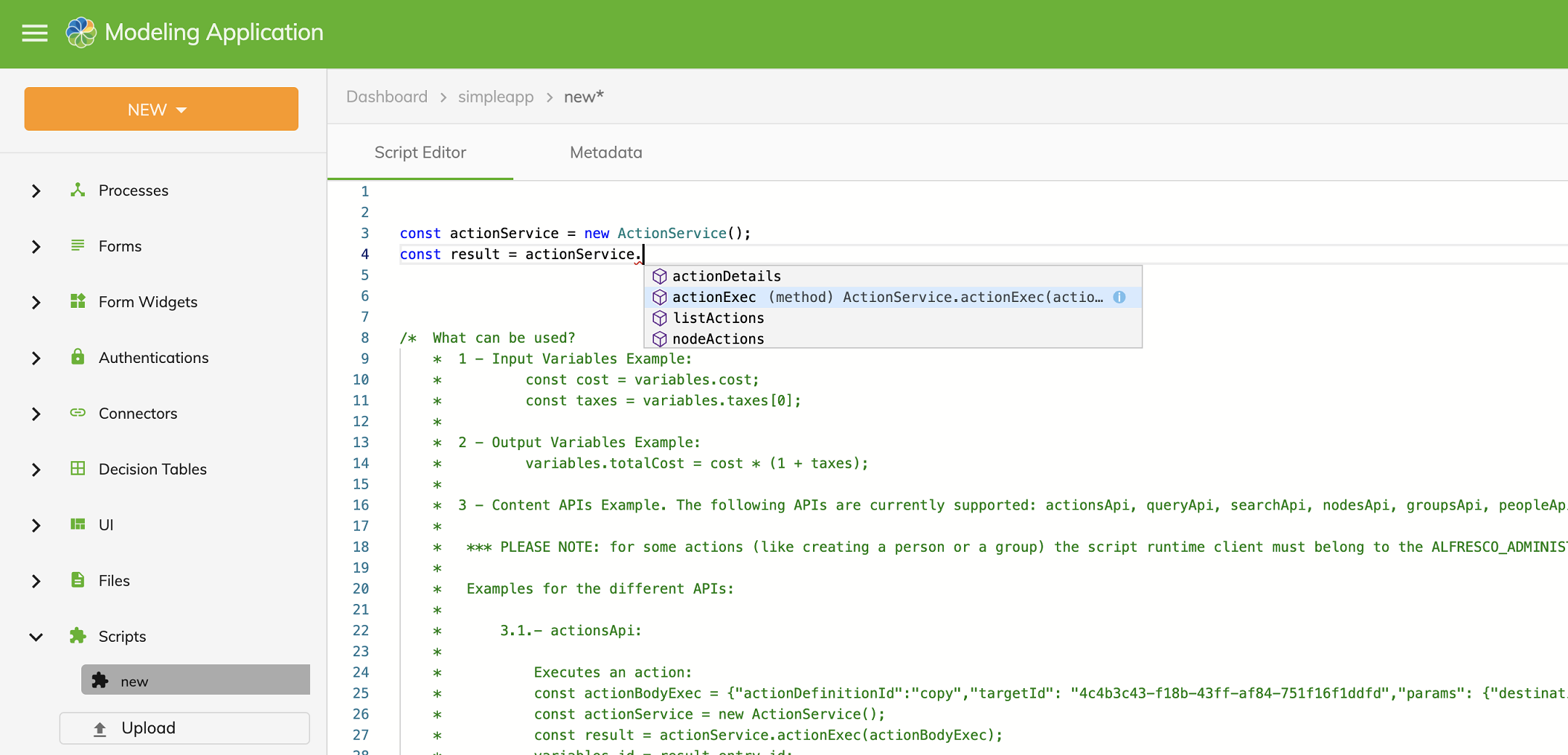
Task: Open the hamburger menu icon
Action: tap(35, 33)
